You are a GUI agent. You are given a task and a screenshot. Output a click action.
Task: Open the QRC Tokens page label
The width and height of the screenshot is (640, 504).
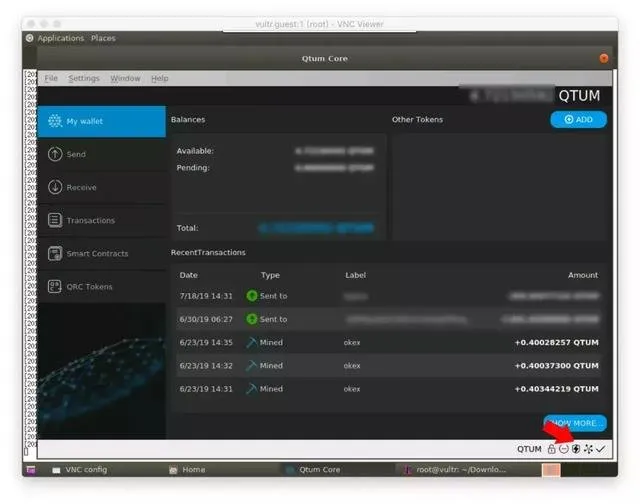tap(89, 286)
